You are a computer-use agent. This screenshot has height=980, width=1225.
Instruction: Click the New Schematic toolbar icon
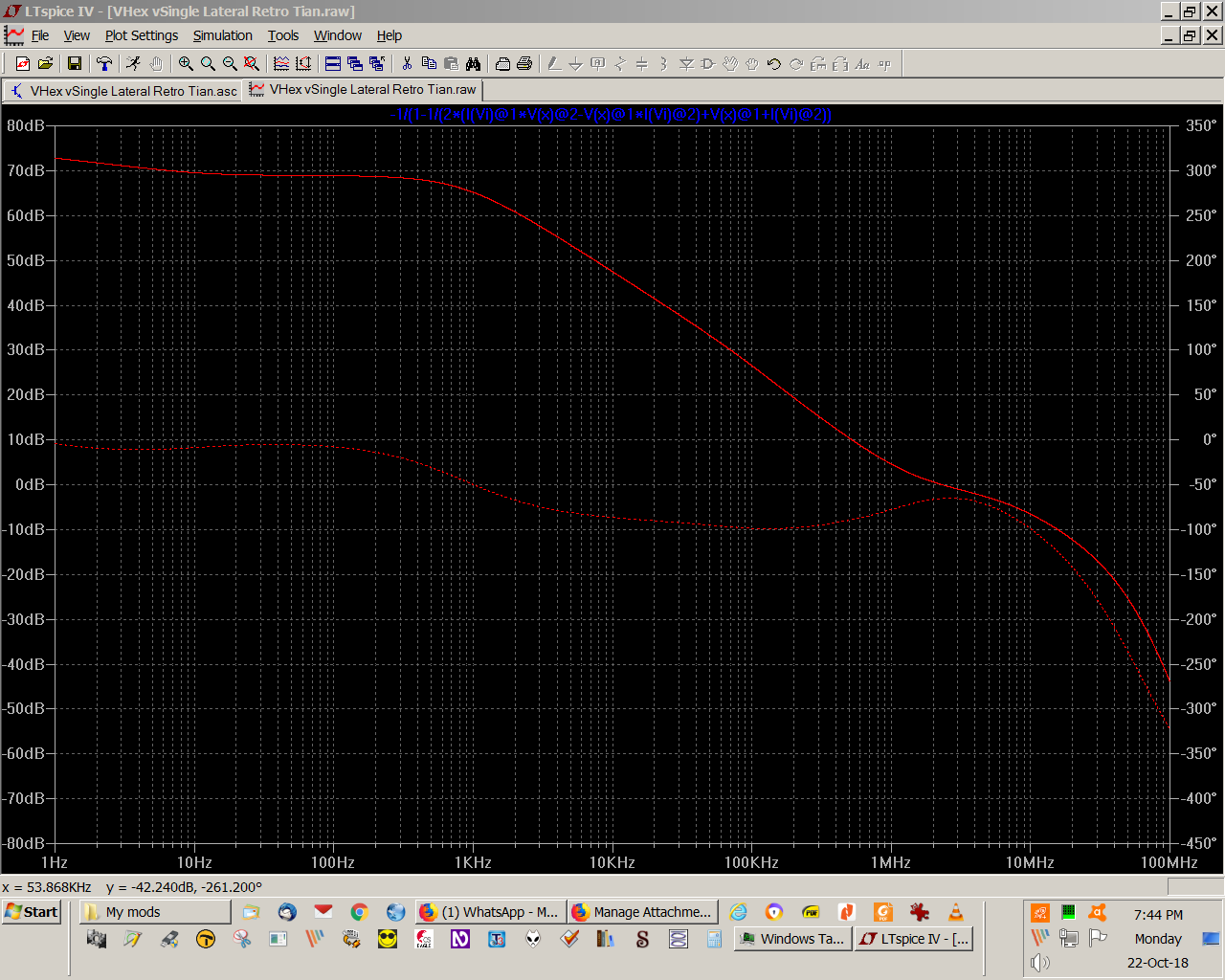[23, 64]
